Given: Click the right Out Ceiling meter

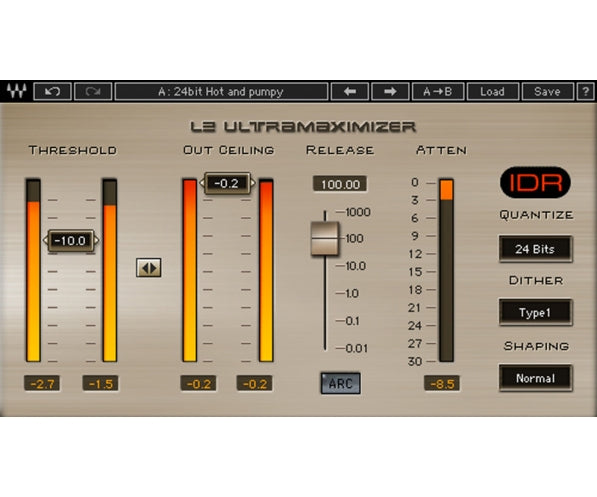Looking at the screenshot, I should tap(266, 270).
